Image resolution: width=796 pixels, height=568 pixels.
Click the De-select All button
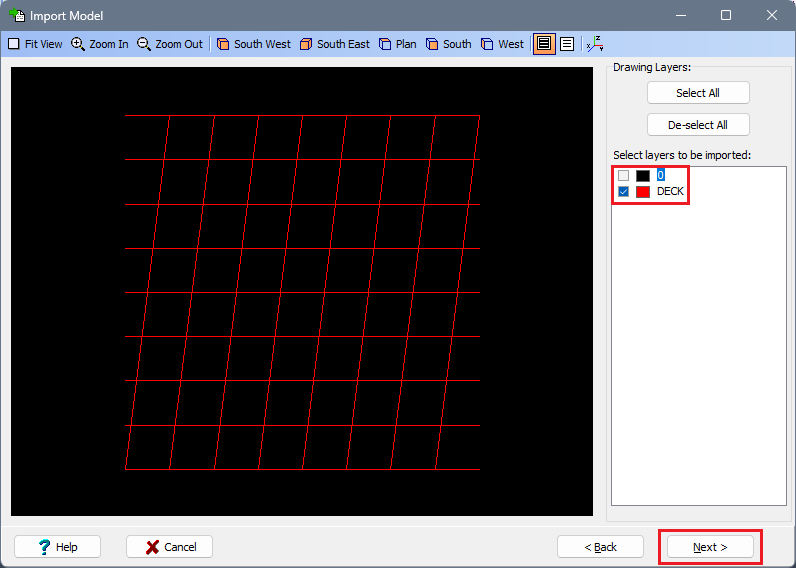(698, 125)
